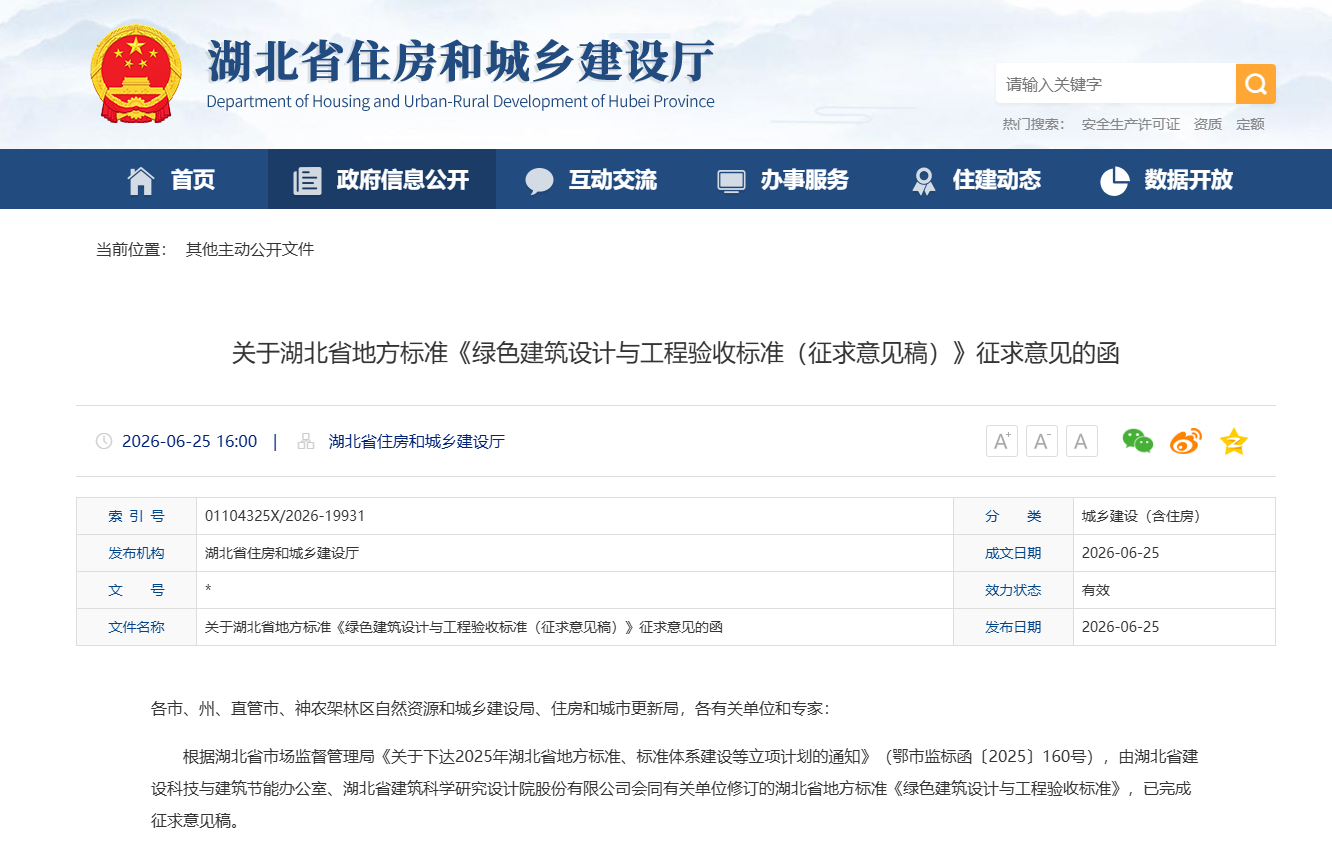Reset font size with plain A button
Viewport: 1332px width, 854px height.
pyautogui.click(x=1081, y=441)
